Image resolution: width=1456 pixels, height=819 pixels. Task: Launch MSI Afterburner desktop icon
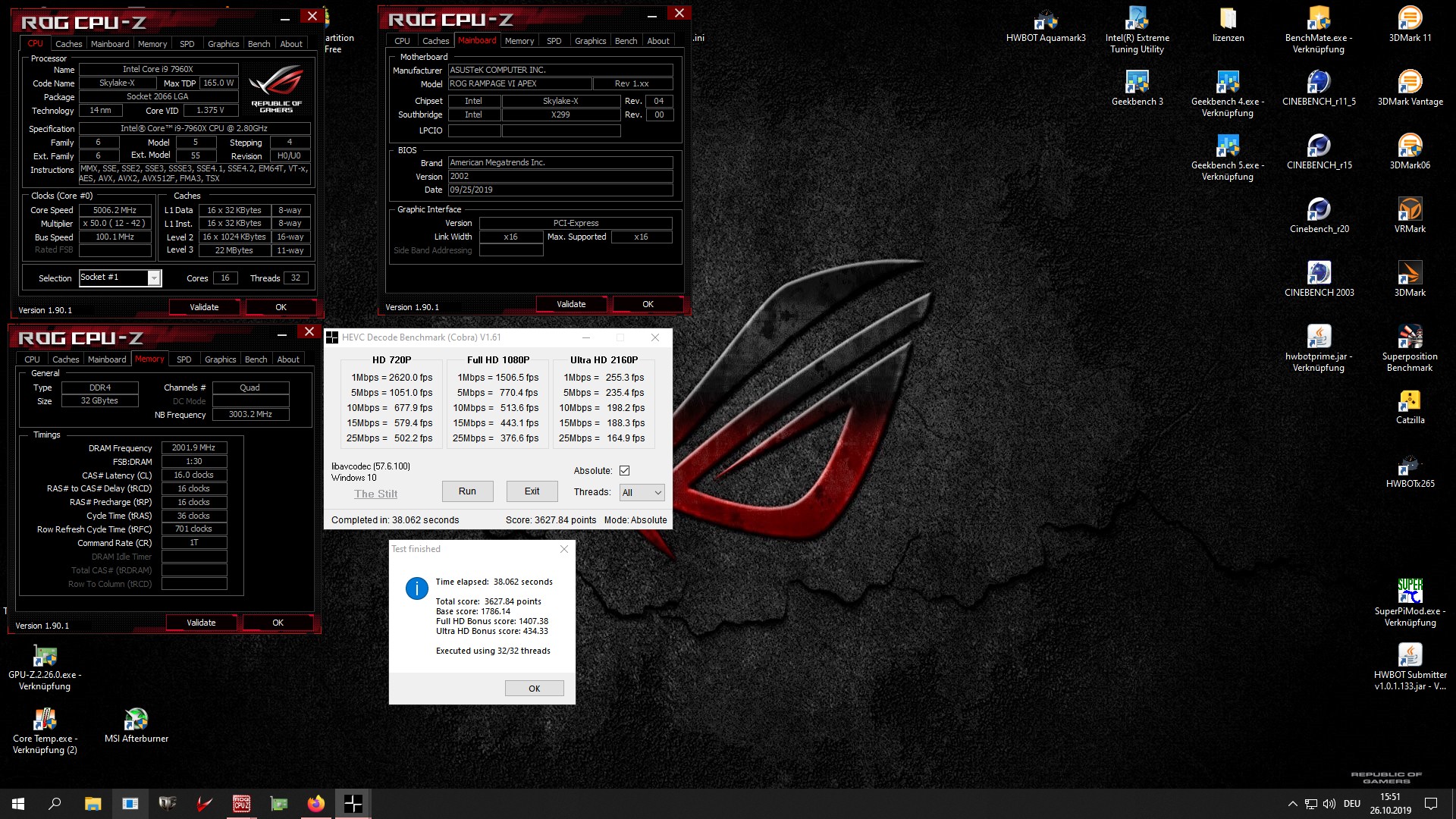point(136,726)
